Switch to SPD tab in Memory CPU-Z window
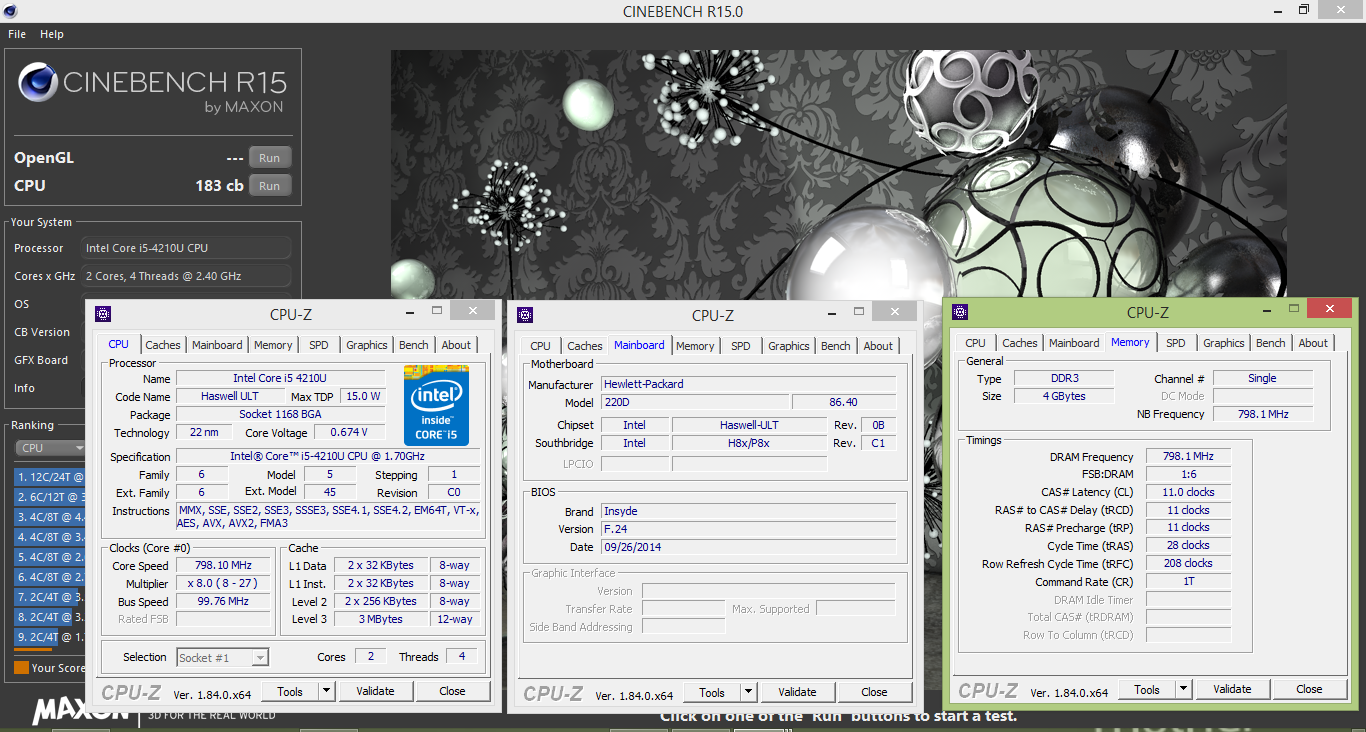The image size is (1366, 732). (1176, 343)
